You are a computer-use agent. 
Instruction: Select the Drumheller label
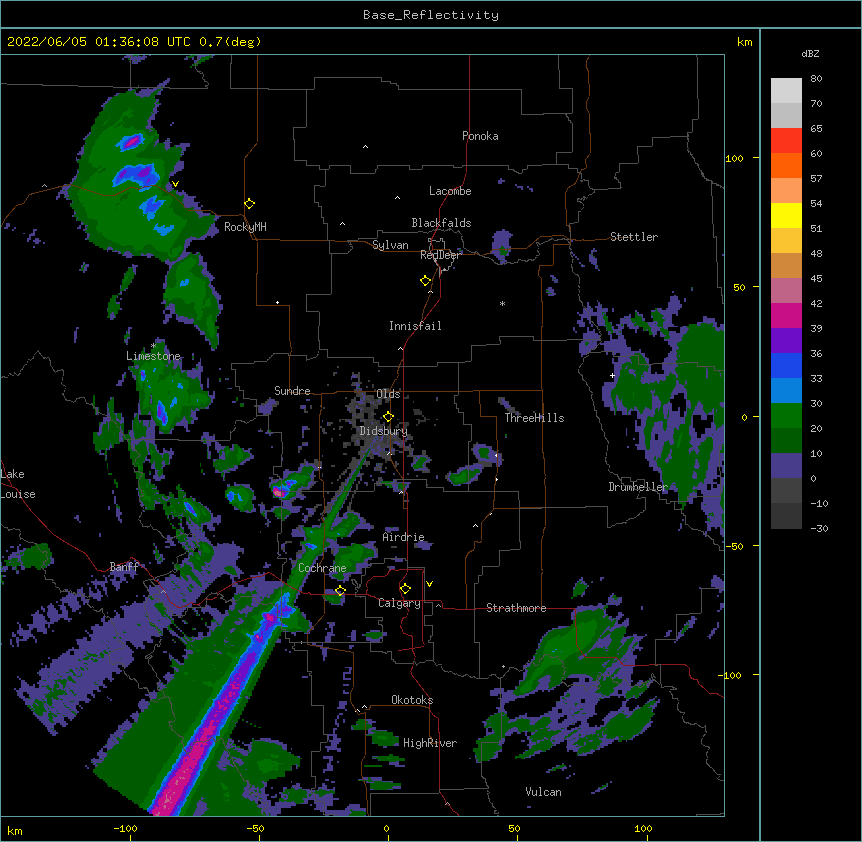click(x=638, y=487)
